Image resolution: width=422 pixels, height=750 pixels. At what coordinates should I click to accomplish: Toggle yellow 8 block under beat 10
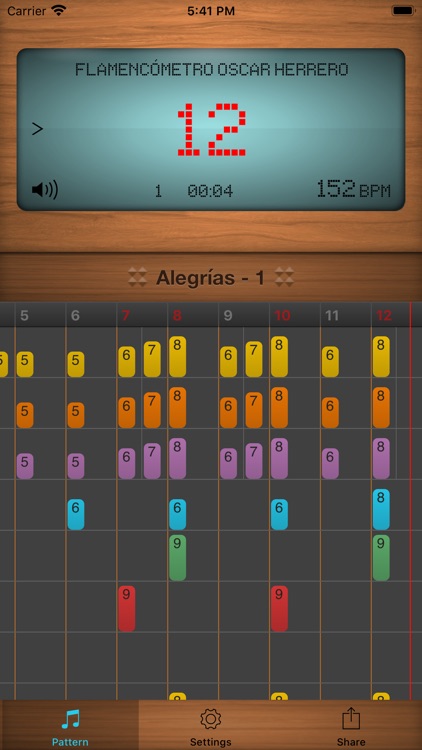(279, 356)
